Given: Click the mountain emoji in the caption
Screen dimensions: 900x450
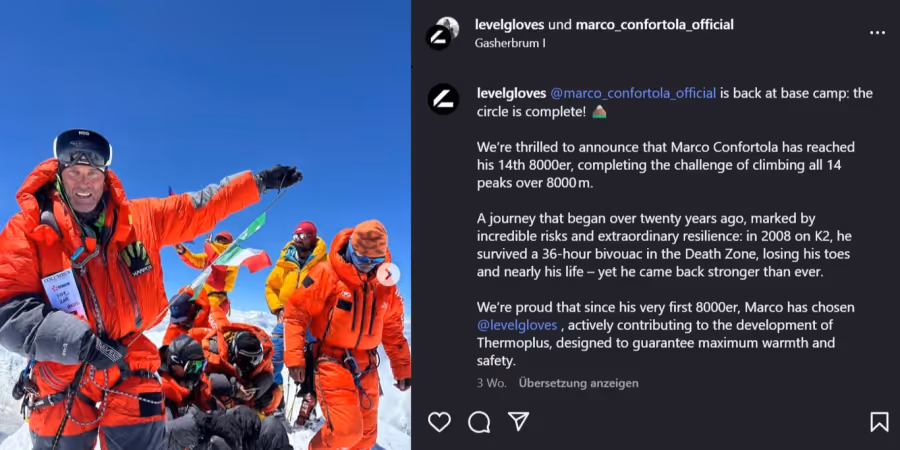Looking at the screenshot, I should tap(599, 112).
